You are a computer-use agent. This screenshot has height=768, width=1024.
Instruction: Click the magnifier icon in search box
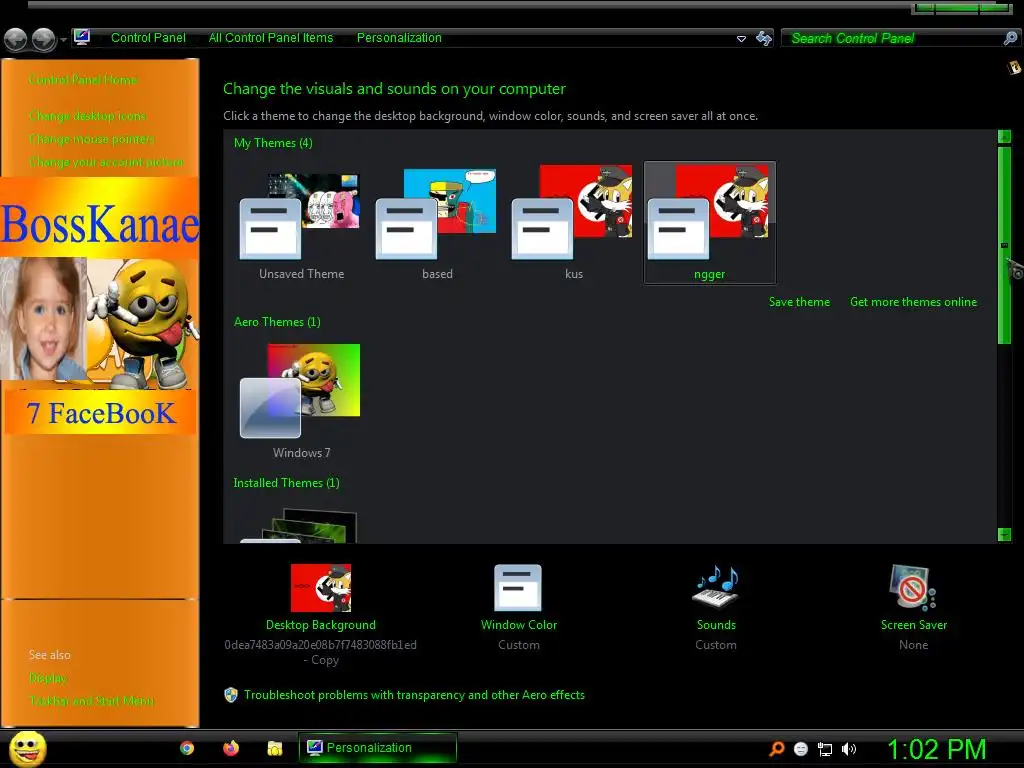1010,39
